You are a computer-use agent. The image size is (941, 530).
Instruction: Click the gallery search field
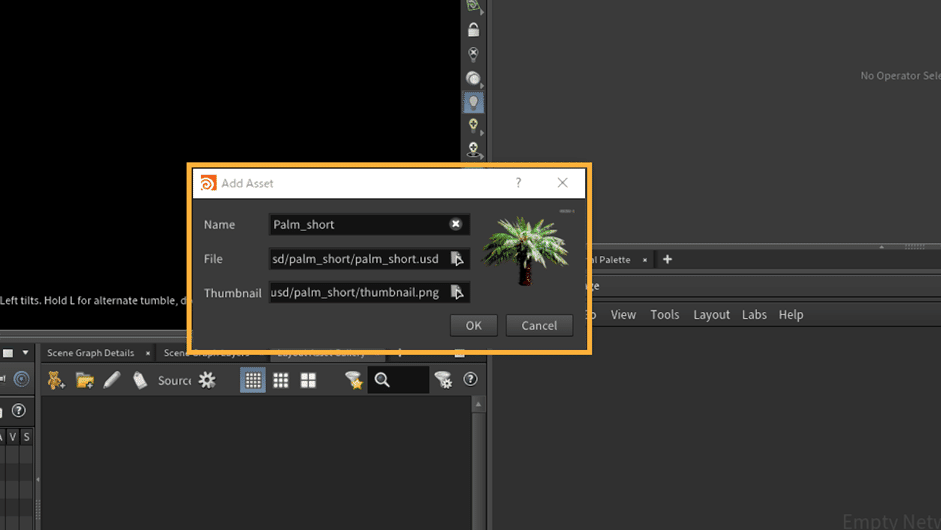(x=398, y=380)
